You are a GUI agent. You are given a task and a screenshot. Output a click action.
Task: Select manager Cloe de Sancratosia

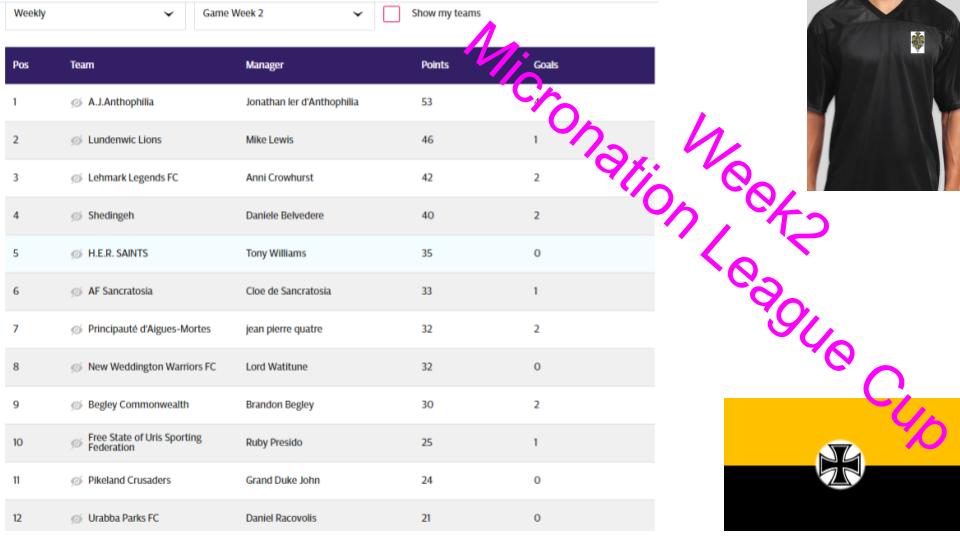288,291
